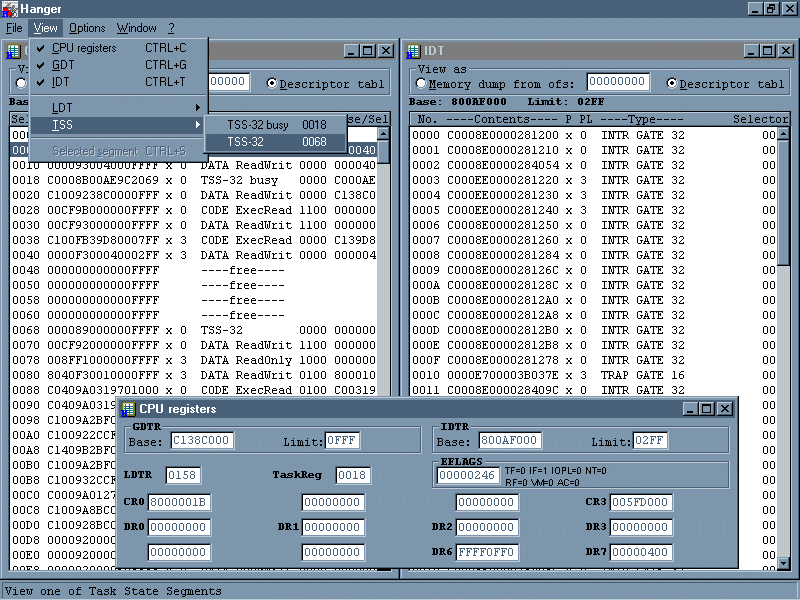Click the CPU registers window icon

tap(128, 409)
